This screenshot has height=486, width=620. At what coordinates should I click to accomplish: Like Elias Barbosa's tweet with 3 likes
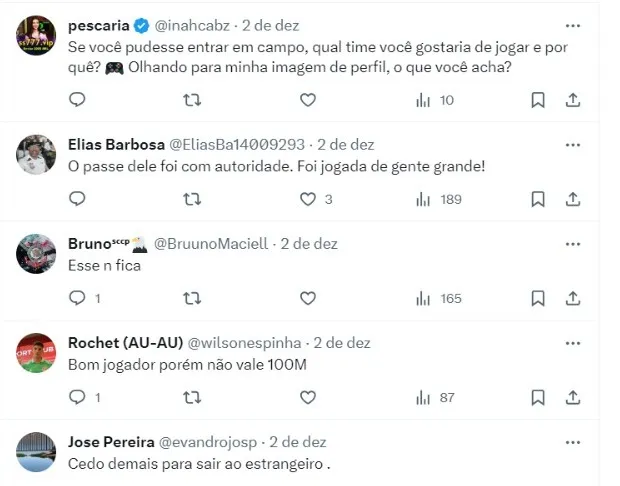308,199
